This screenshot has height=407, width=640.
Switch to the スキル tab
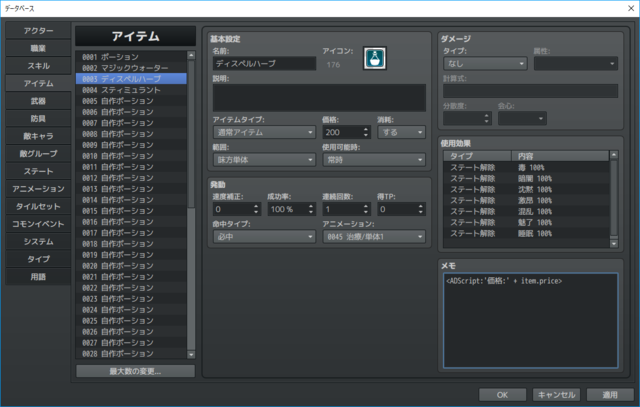[x=38, y=66]
